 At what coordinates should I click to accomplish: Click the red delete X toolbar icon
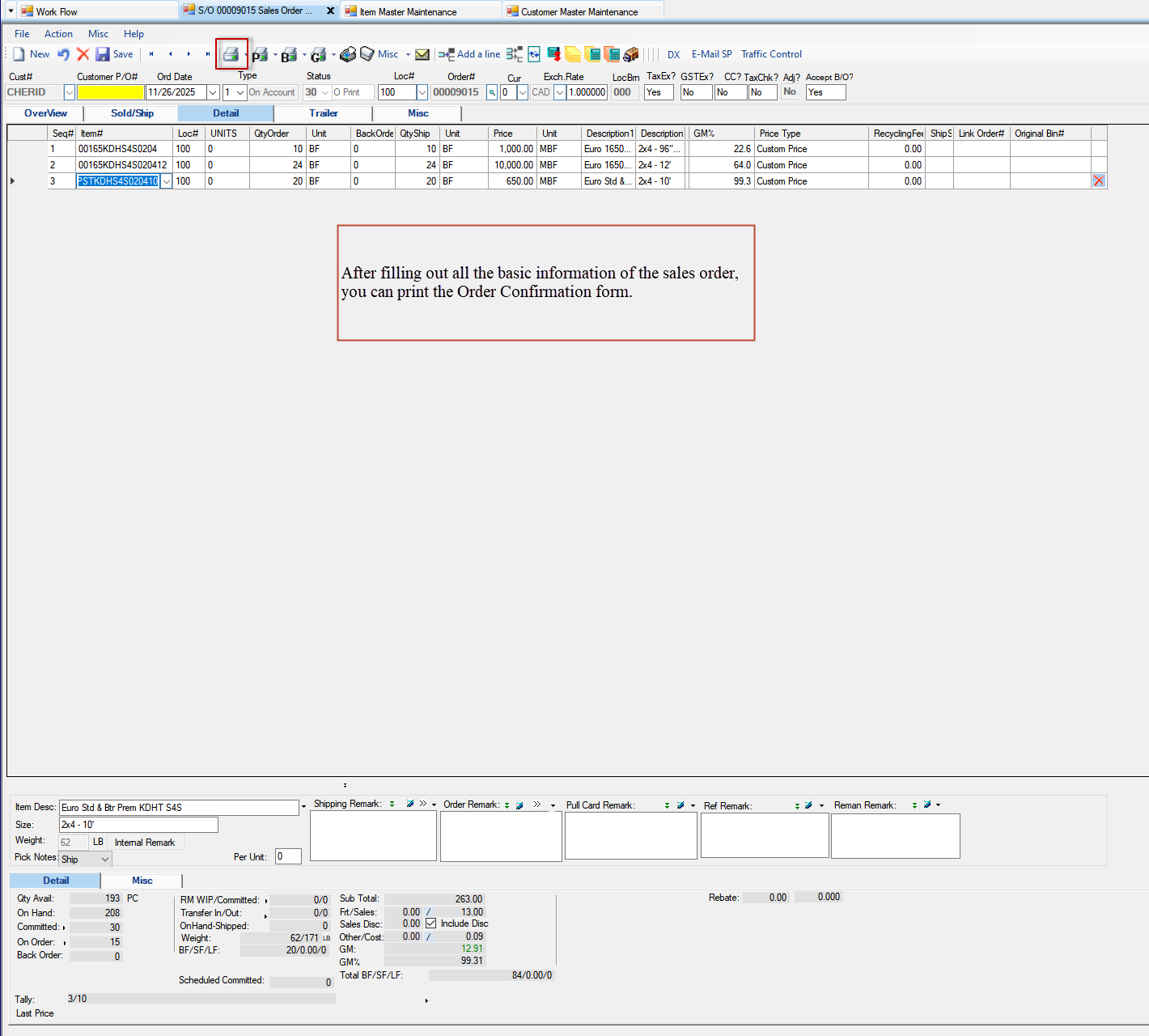pyautogui.click(x=83, y=53)
